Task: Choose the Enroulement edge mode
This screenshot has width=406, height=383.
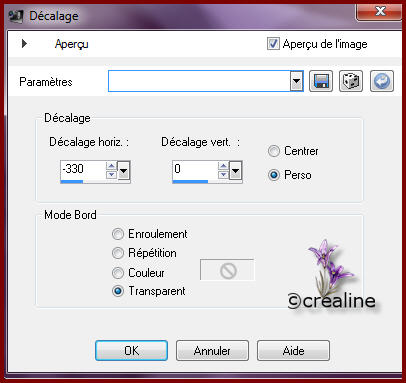Action: 118,234
